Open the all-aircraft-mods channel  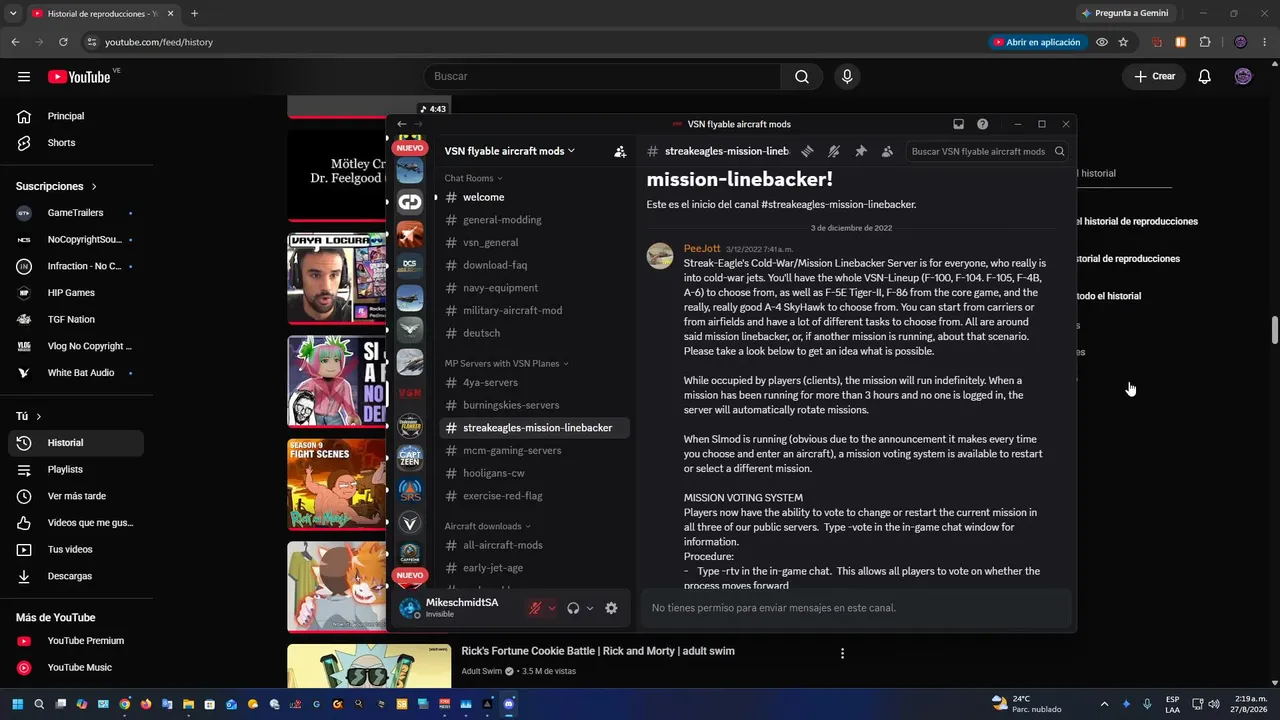tap(534, 545)
